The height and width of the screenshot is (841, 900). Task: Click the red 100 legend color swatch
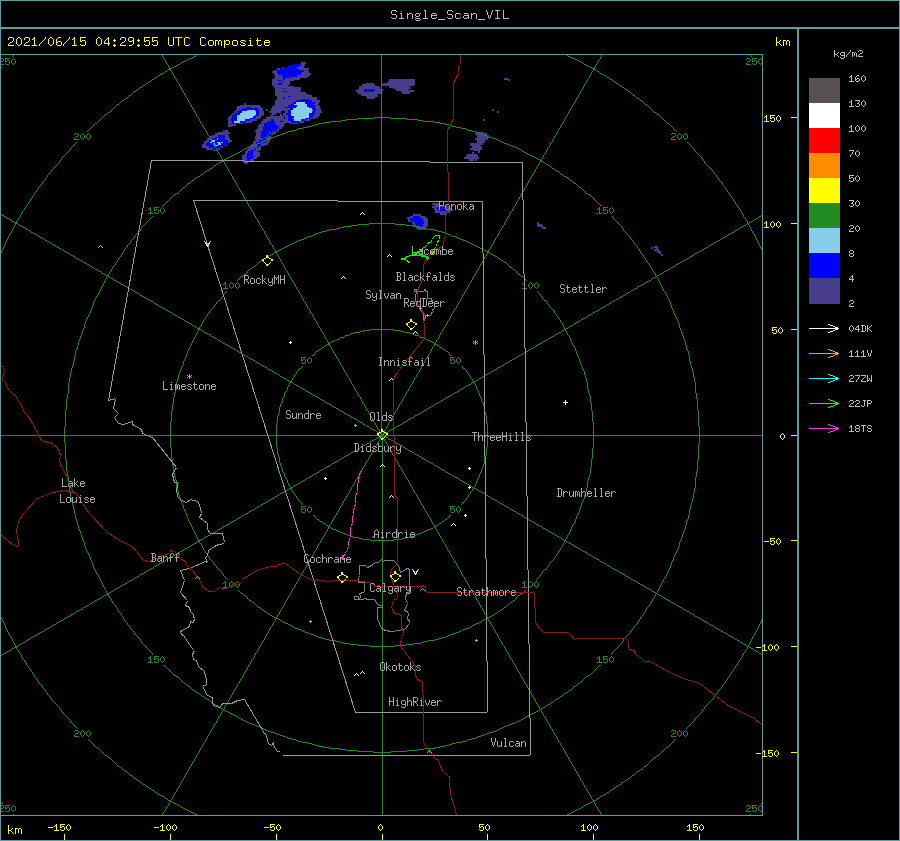click(x=824, y=141)
